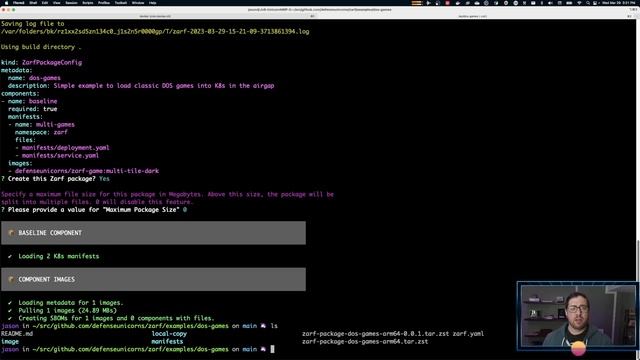Open the Edit menu

[x=45, y=3]
